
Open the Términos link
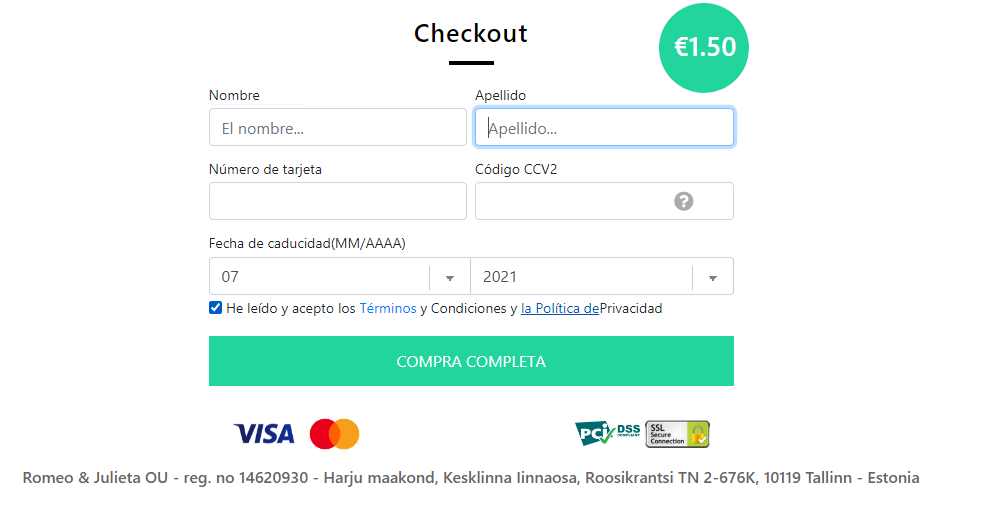(388, 309)
